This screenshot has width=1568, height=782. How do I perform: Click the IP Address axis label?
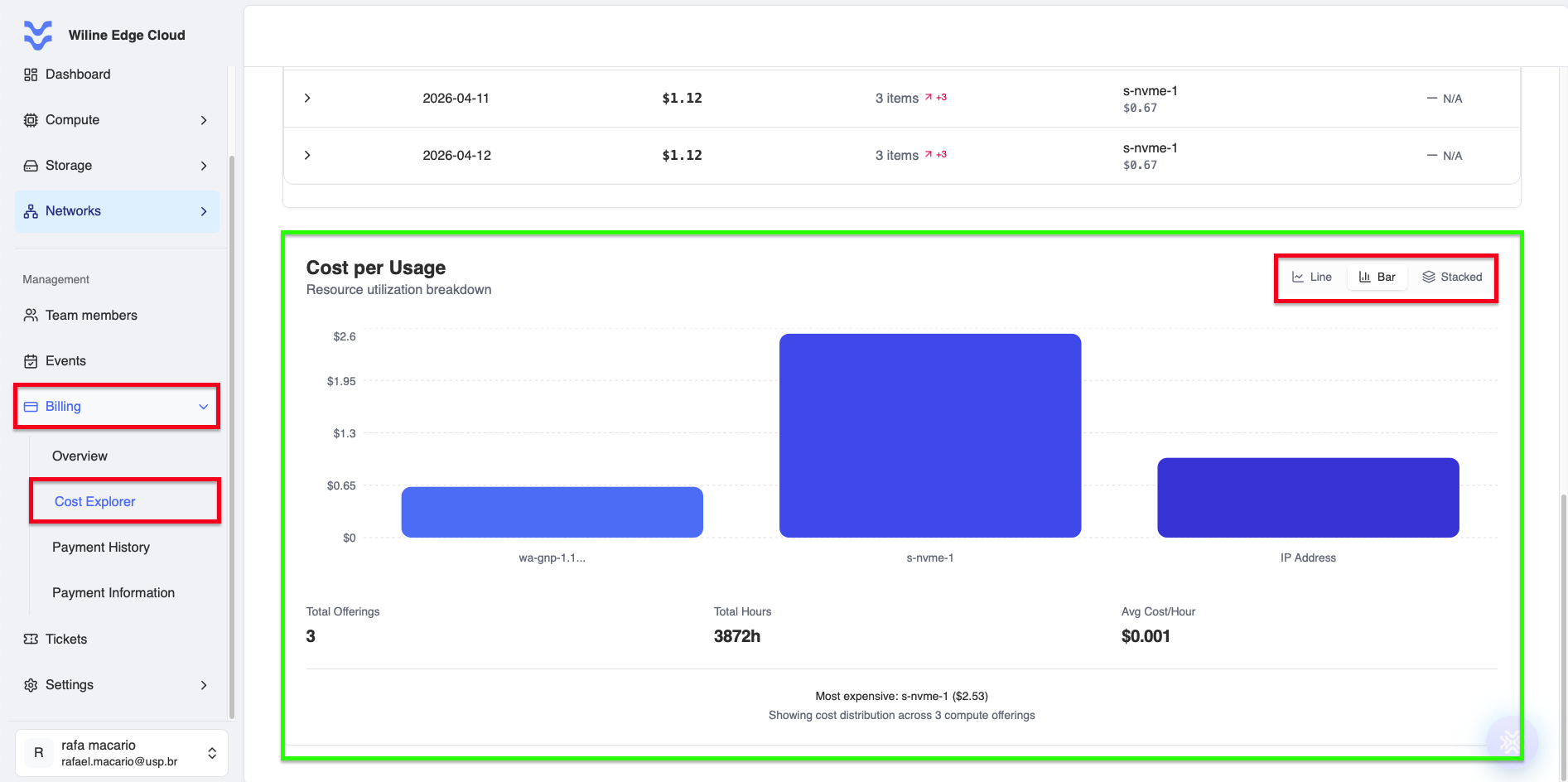coord(1308,558)
